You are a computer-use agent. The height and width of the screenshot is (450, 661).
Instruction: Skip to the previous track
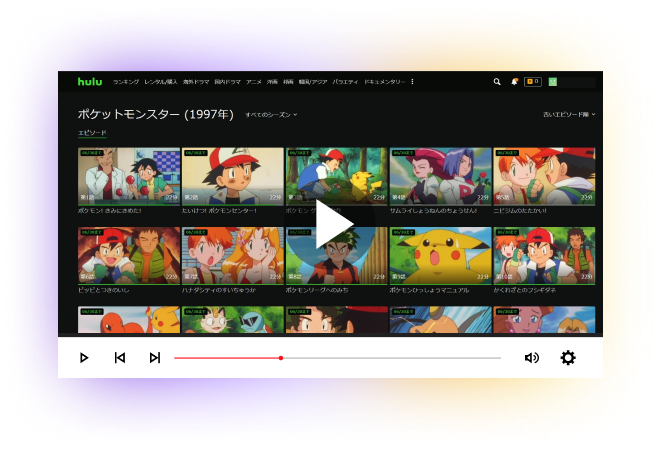coord(120,358)
